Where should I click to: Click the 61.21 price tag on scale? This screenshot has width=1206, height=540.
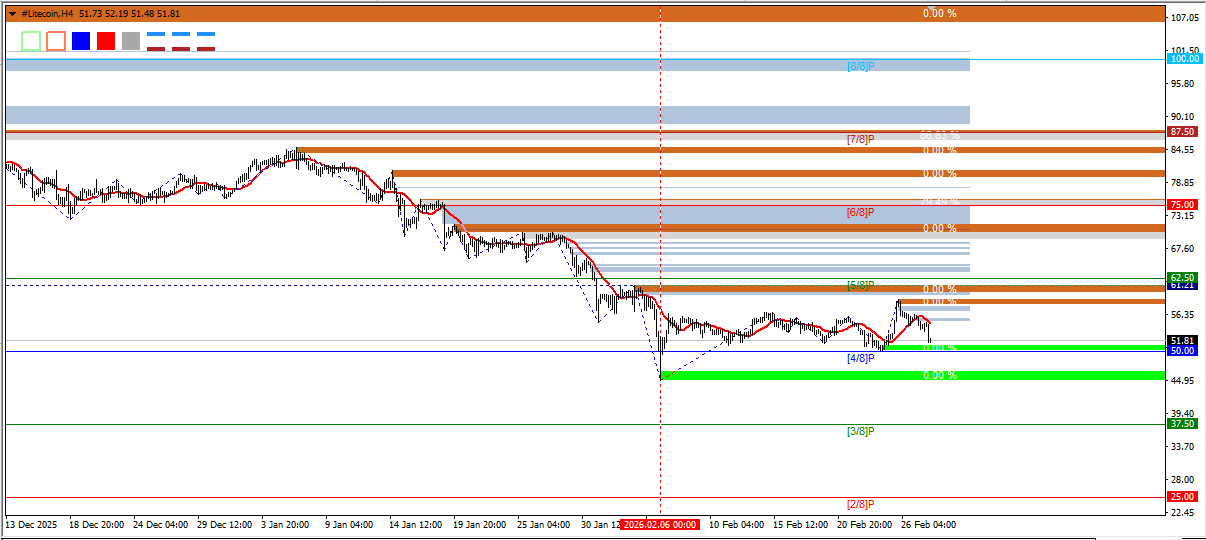1183,286
